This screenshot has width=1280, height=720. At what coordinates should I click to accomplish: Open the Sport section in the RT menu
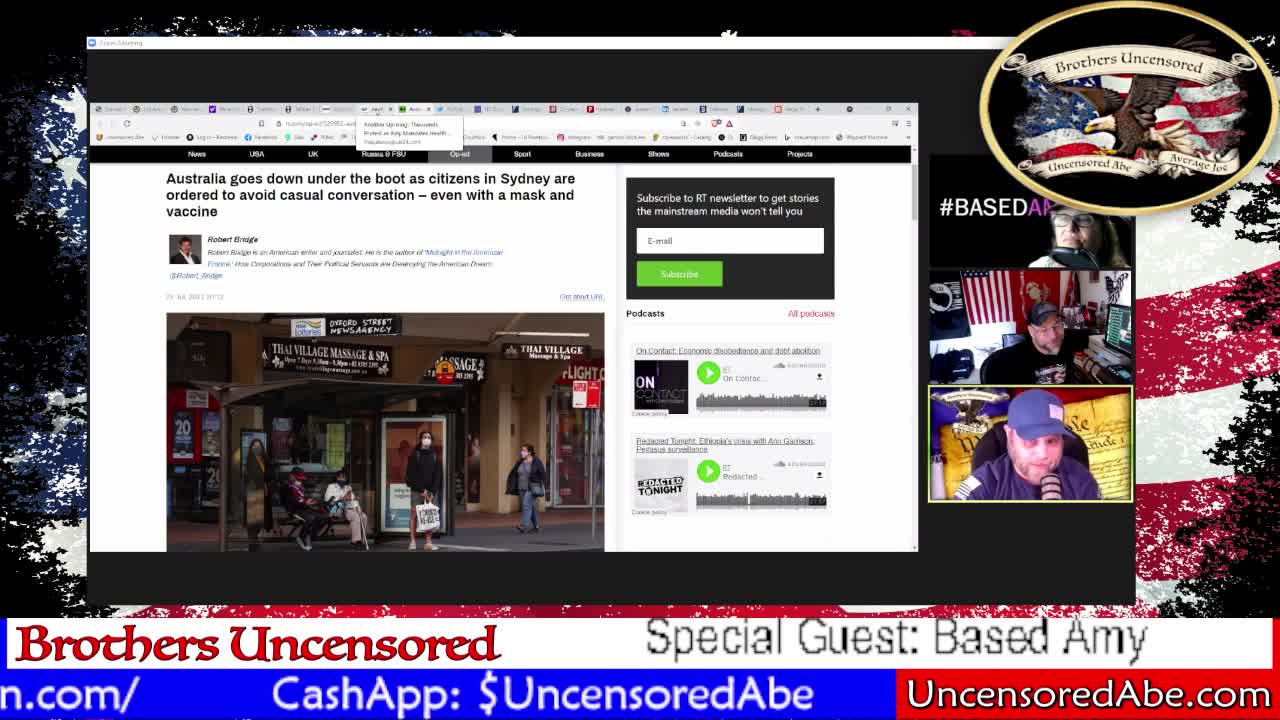[522, 154]
